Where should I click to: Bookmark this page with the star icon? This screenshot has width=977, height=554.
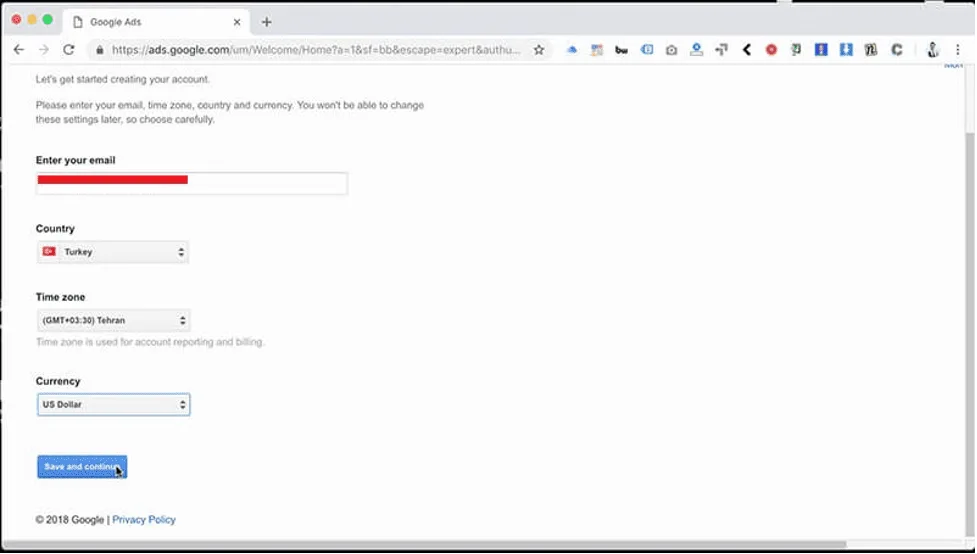[x=539, y=50]
